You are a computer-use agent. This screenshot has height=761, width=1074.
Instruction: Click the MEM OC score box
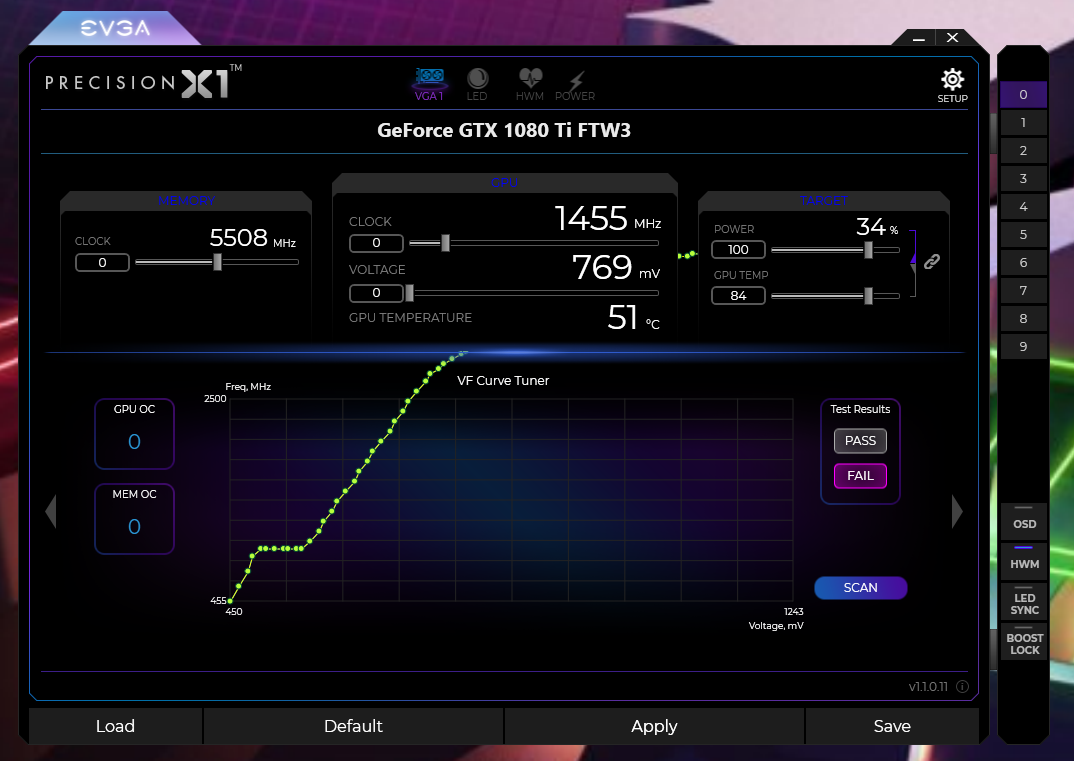click(134, 519)
